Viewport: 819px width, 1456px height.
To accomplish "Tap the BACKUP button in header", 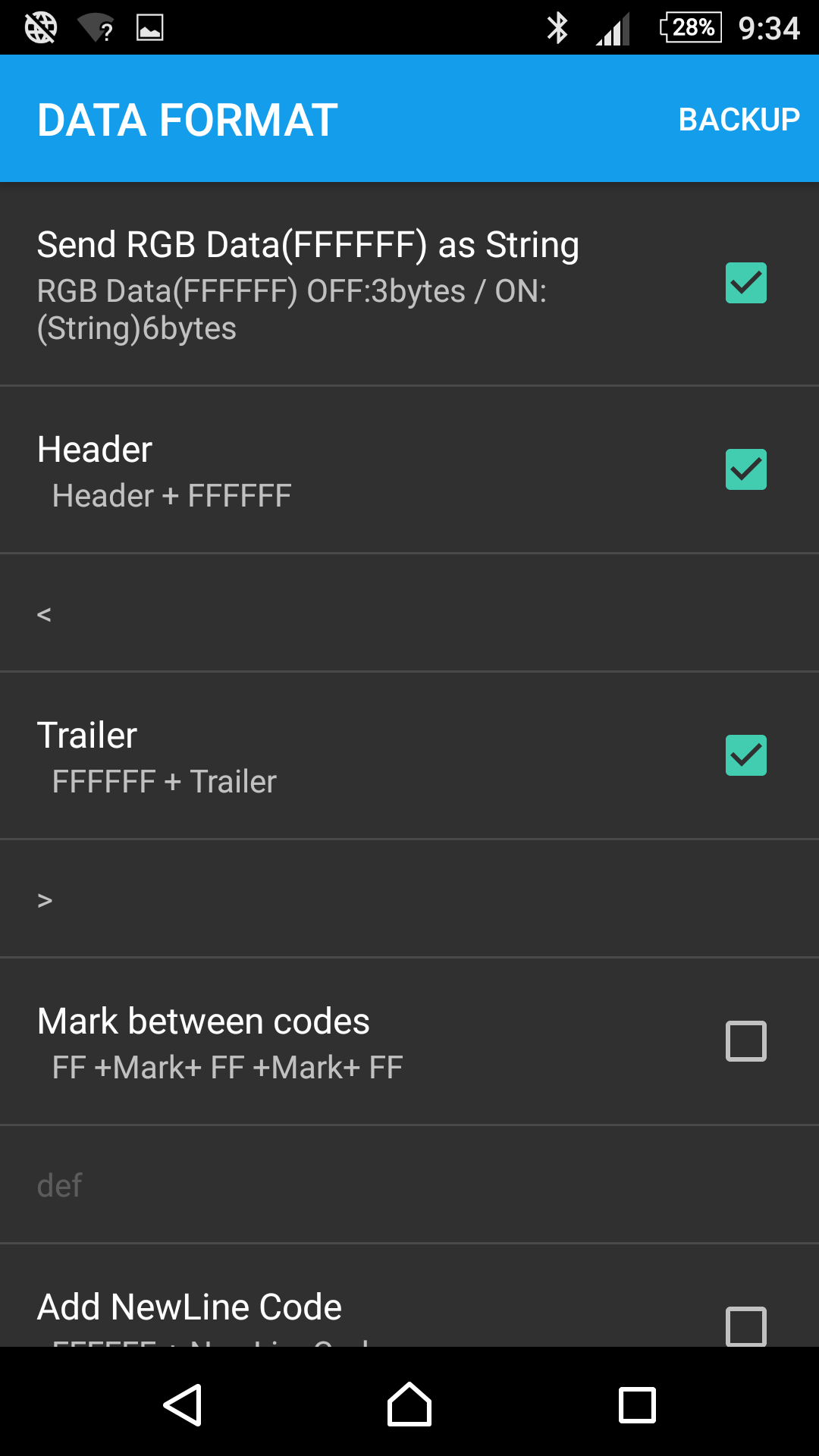I will tap(739, 120).
